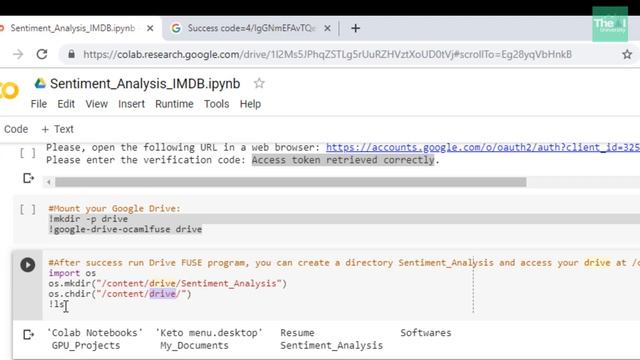Viewport: 640px width, 360px height.
Task: Open a new browser tab
Action: pyautogui.click(x=356, y=28)
